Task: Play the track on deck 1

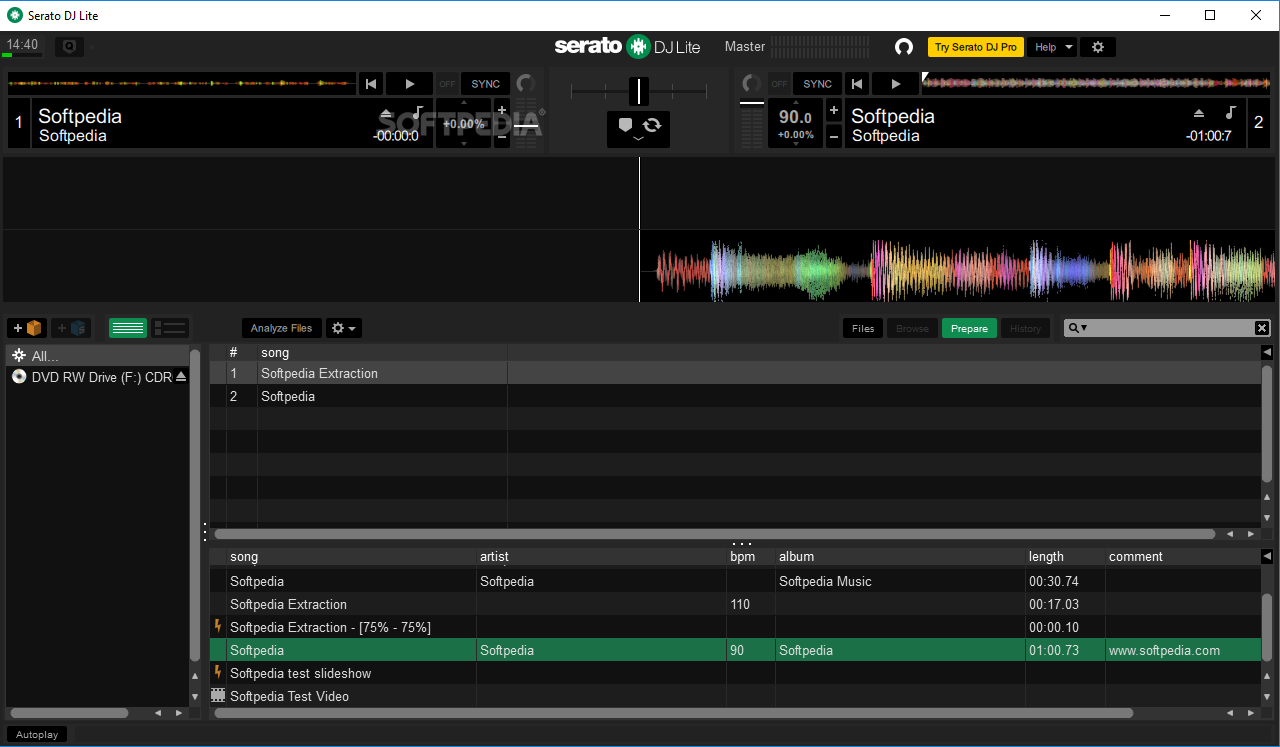Action: click(x=409, y=84)
